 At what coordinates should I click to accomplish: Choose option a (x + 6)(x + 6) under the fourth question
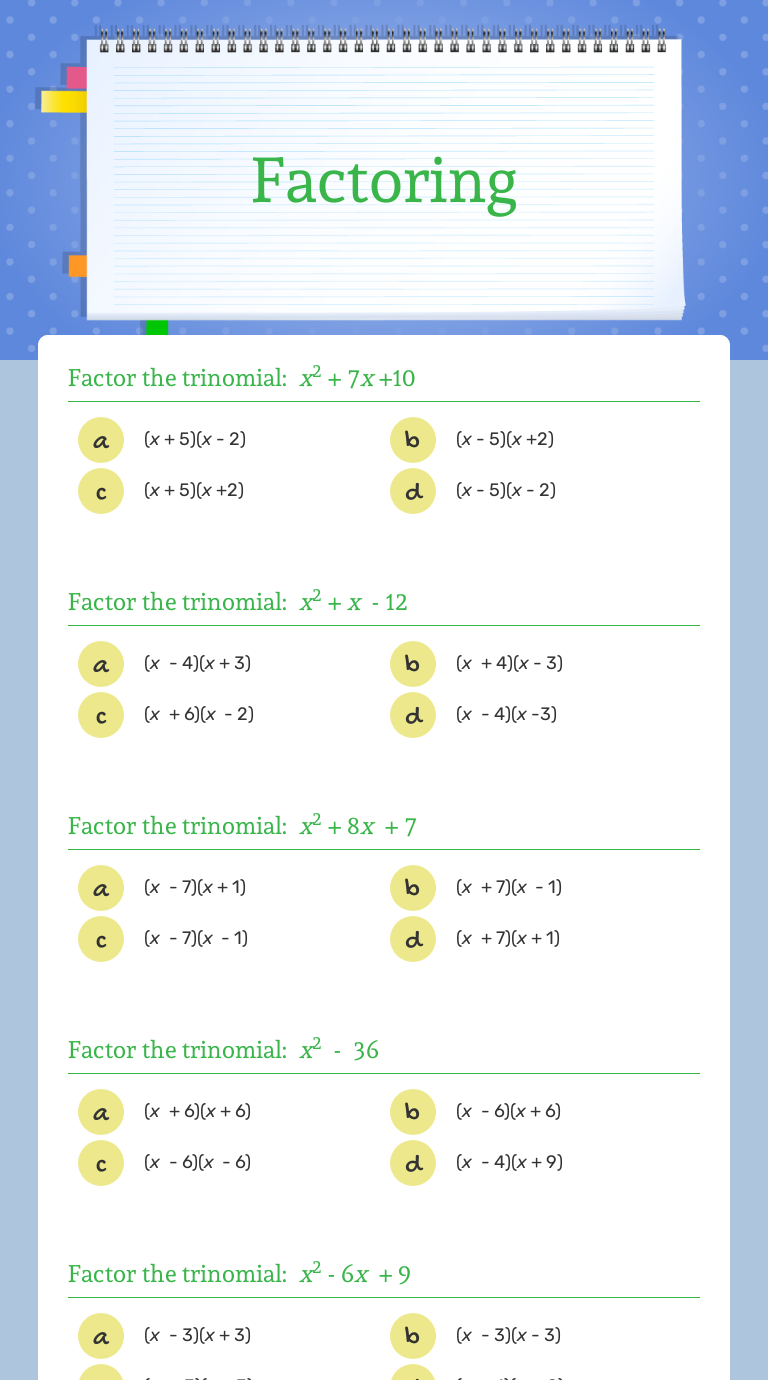(101, 1112)
